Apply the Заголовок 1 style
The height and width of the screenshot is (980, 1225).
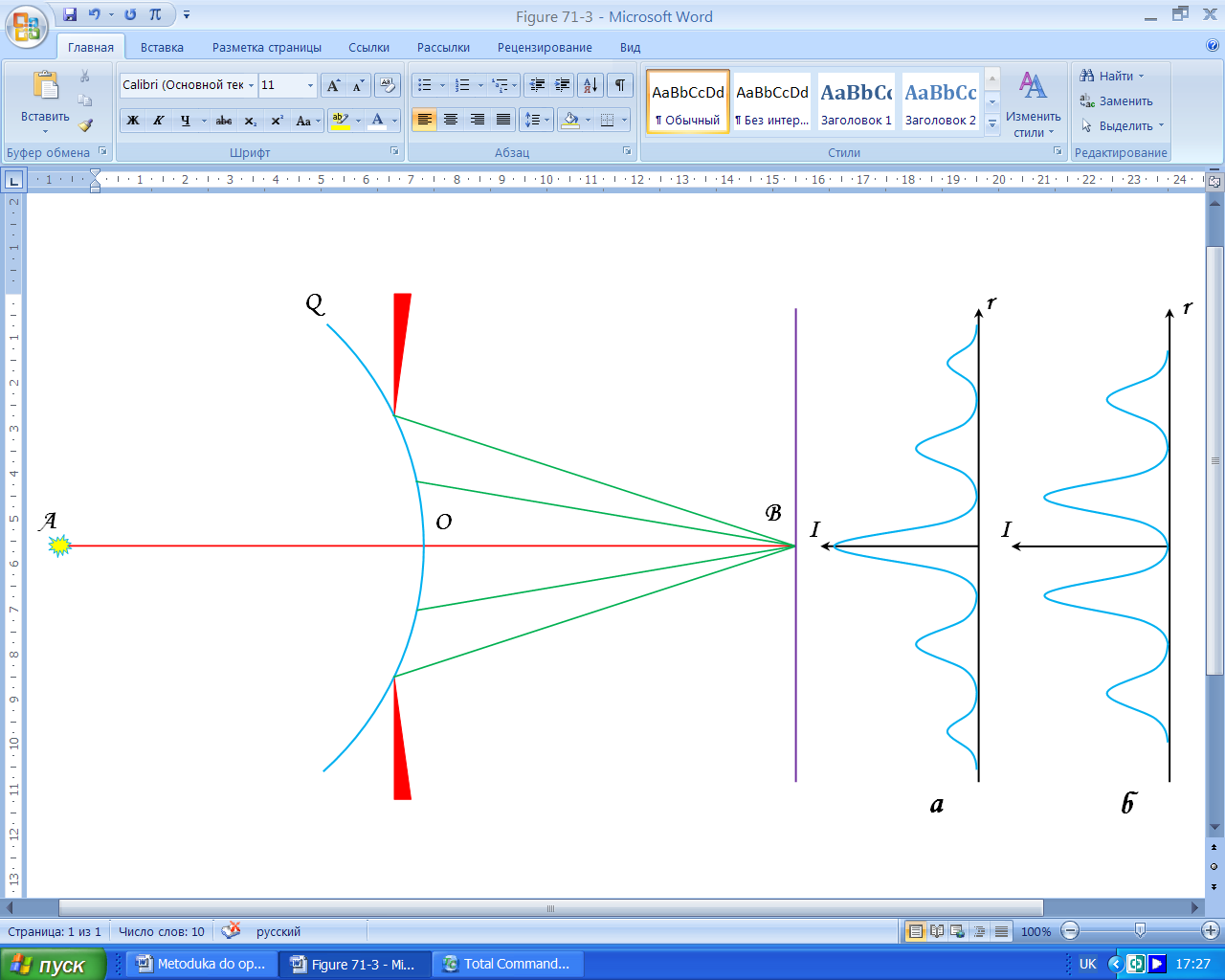click(856, 100)
